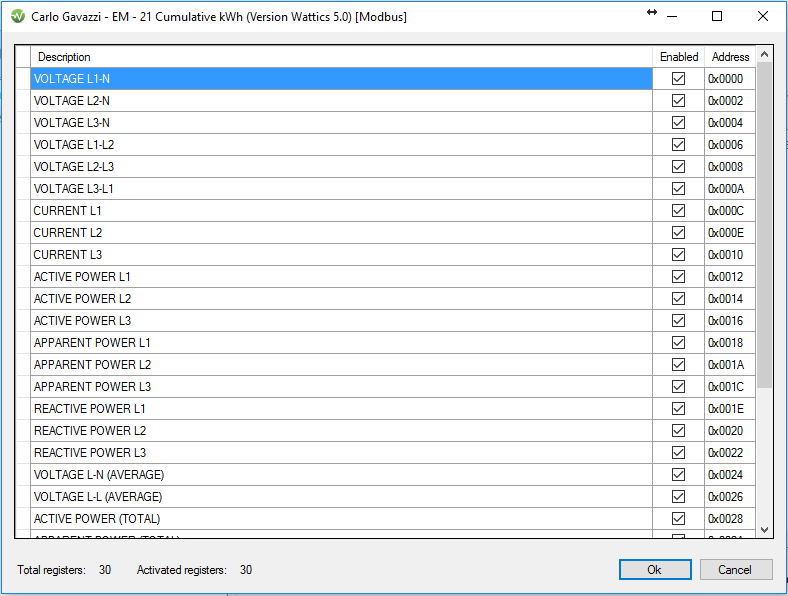Click address cell 0x000E
Viewport: 788px width, 596px height.
point(730,233)
